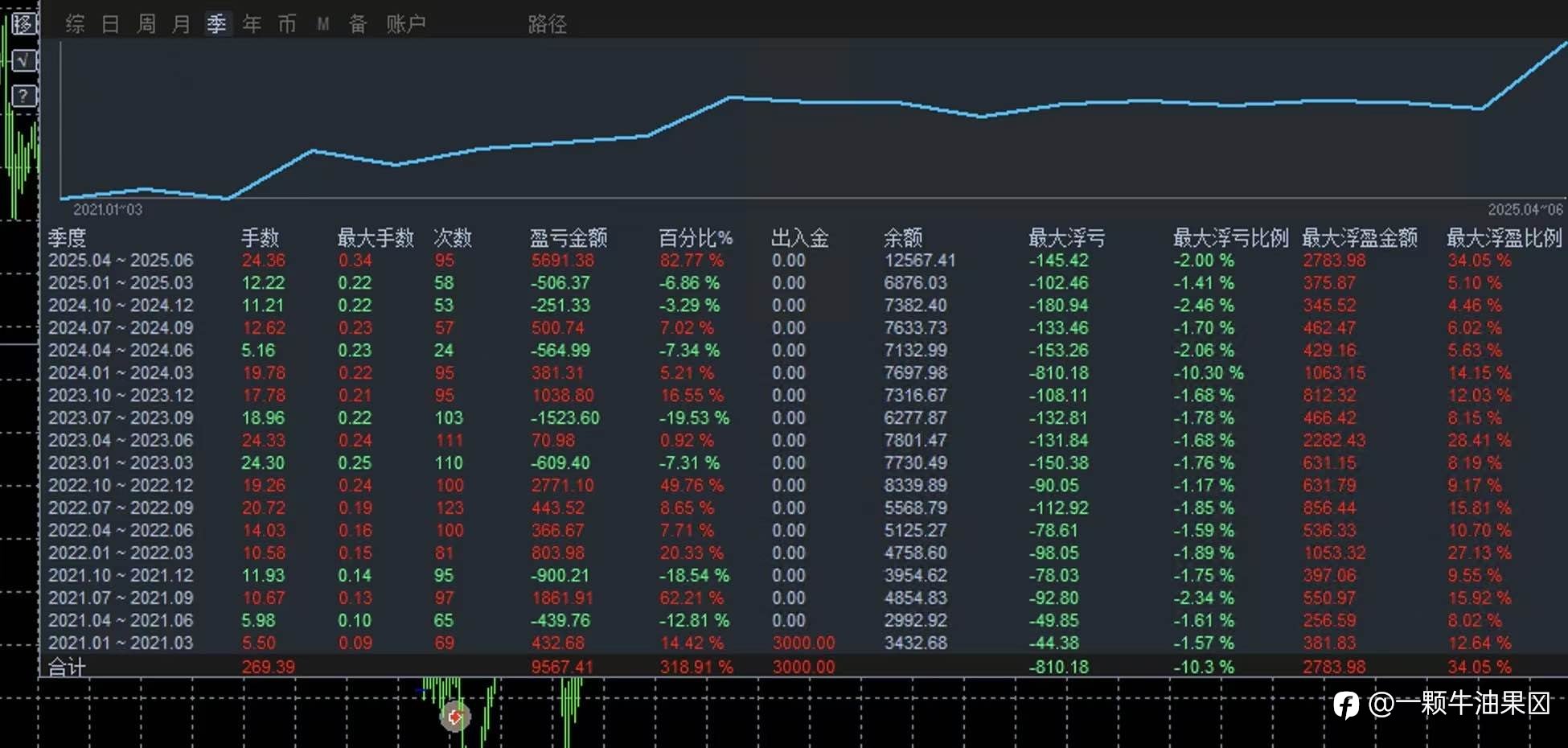Image resolution: width=1568 pixels, height=748 pixels.
Task: Switch to the 月 monthly tab
Action: coord(181,24)
